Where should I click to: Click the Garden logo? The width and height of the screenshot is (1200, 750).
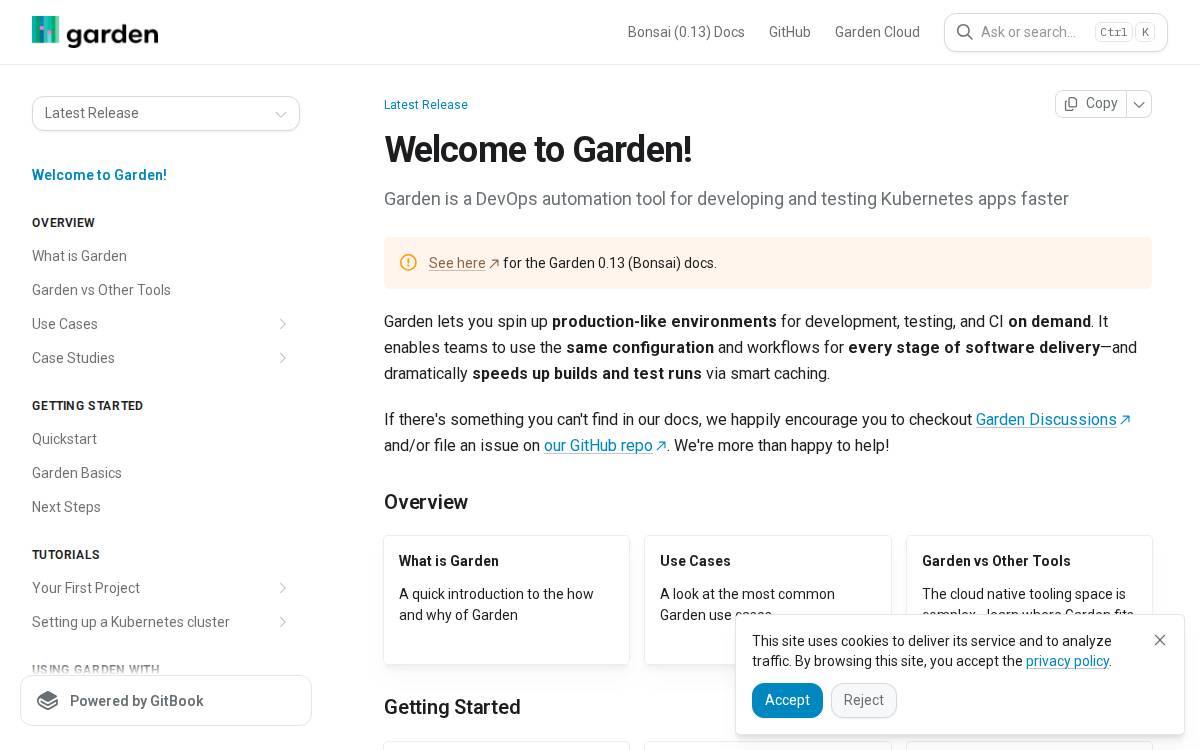(x=95, y=32)
